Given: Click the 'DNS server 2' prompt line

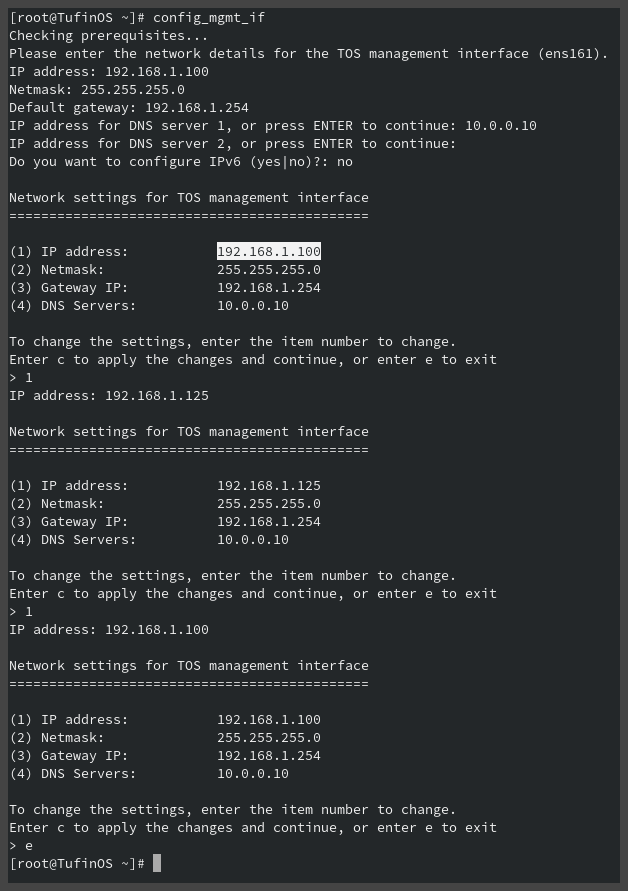Looking at the screenshot, I should click(x=232, y=144).
